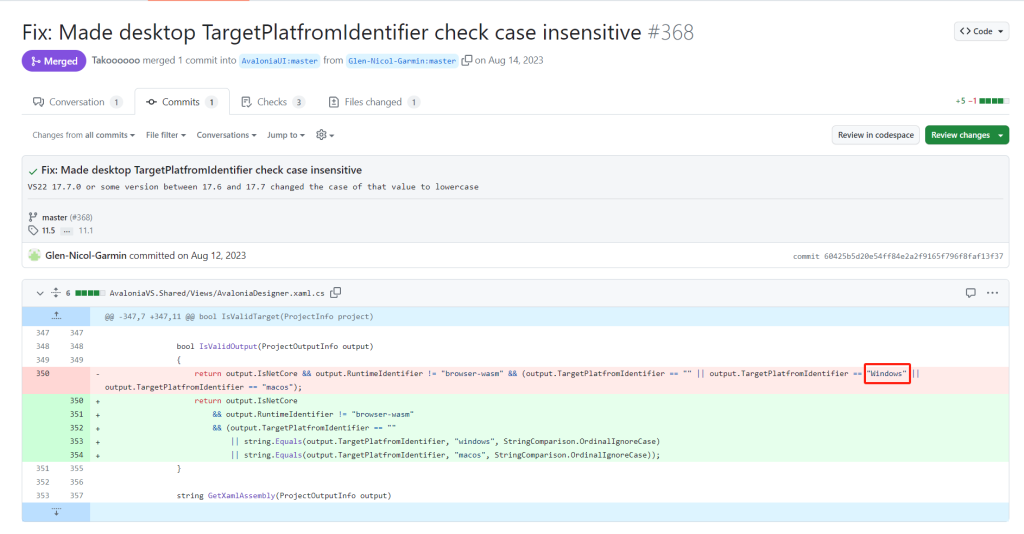
Task: Open the file options ellipsis menu
Action: [x=992, y=293]
